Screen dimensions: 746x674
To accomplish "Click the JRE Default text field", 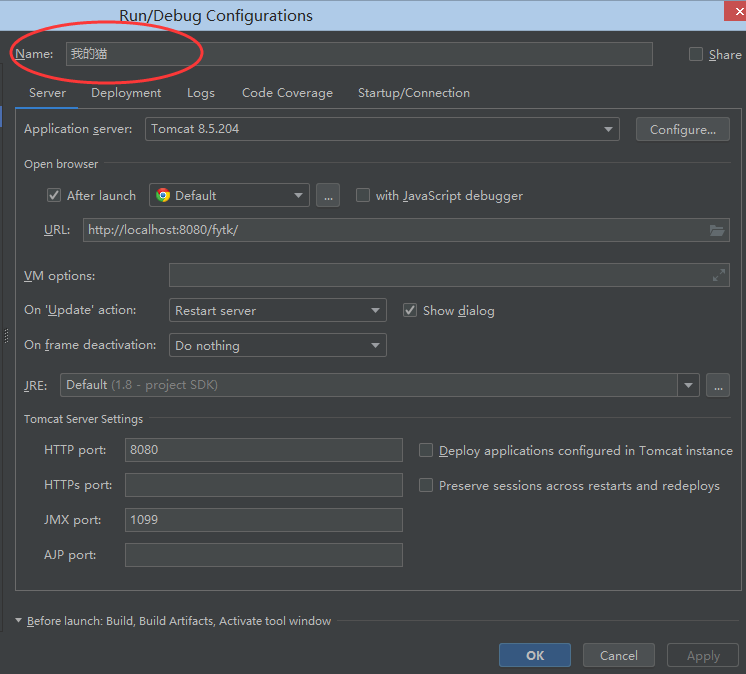I will 369,385.
